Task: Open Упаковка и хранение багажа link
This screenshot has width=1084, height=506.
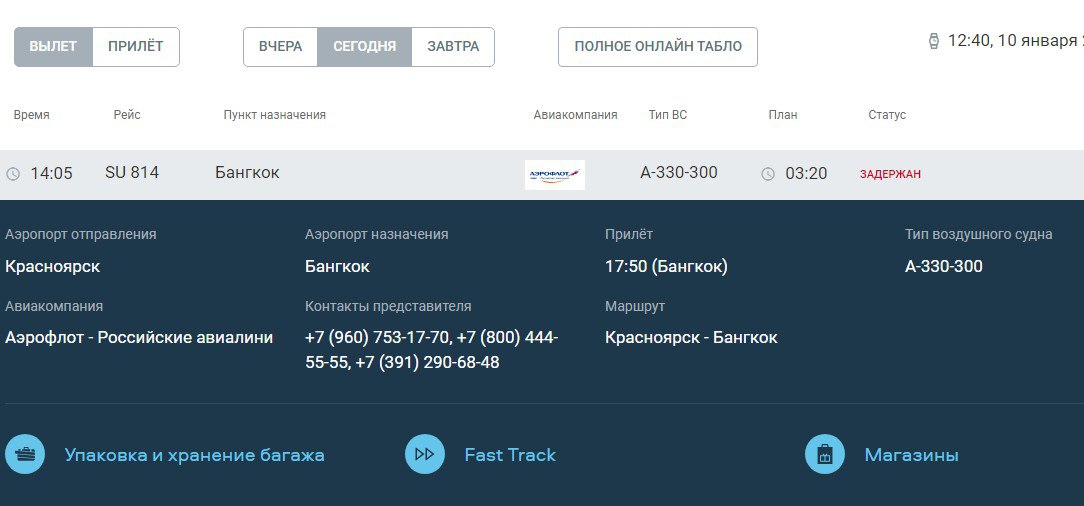Action: pyautogui.click(x=194, y=455)
